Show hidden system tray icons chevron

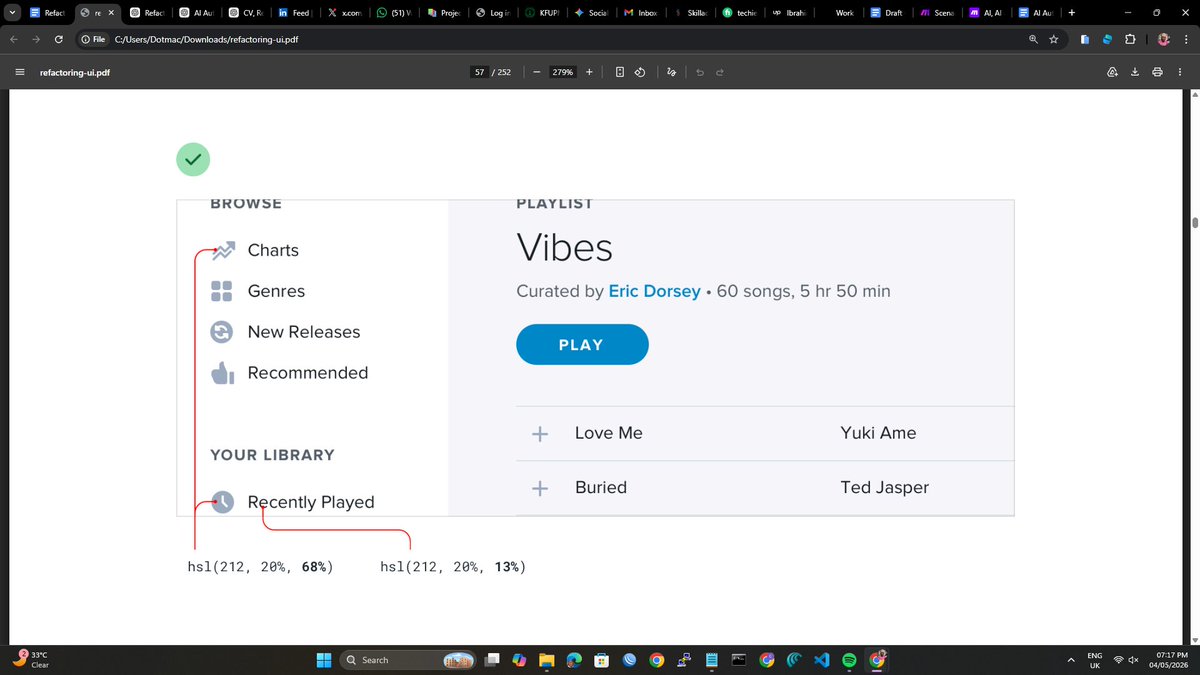pyautogui.click(x=1071, y=660)
